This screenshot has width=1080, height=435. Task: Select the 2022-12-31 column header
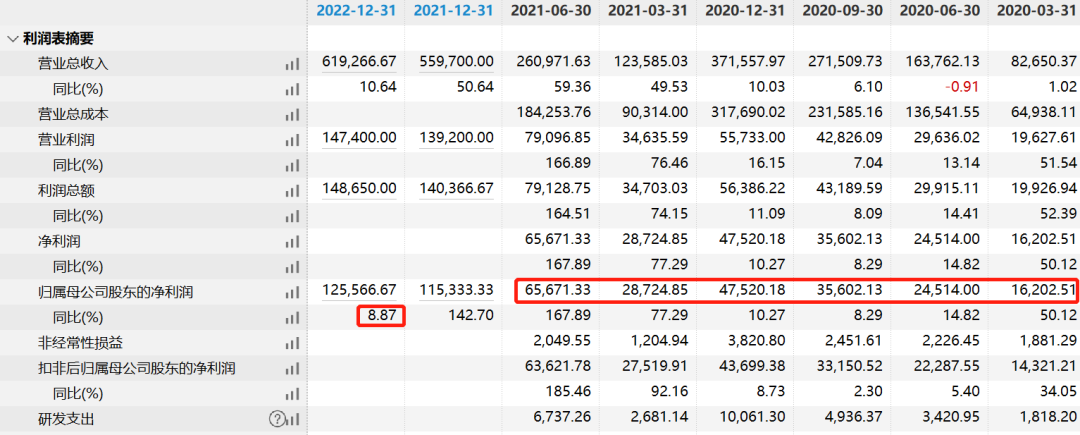click(357, 11)
